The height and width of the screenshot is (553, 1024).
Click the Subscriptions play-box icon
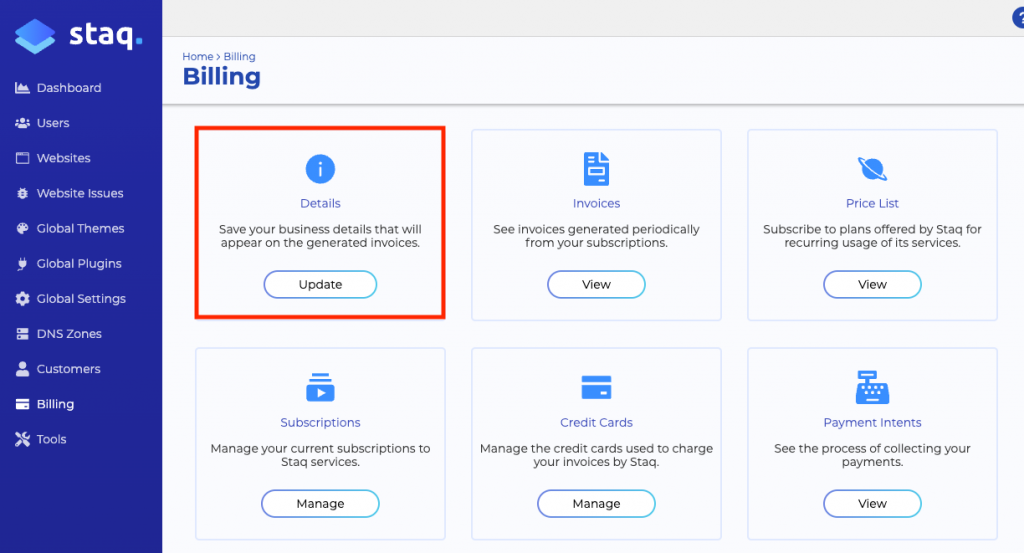click(320, 387)
